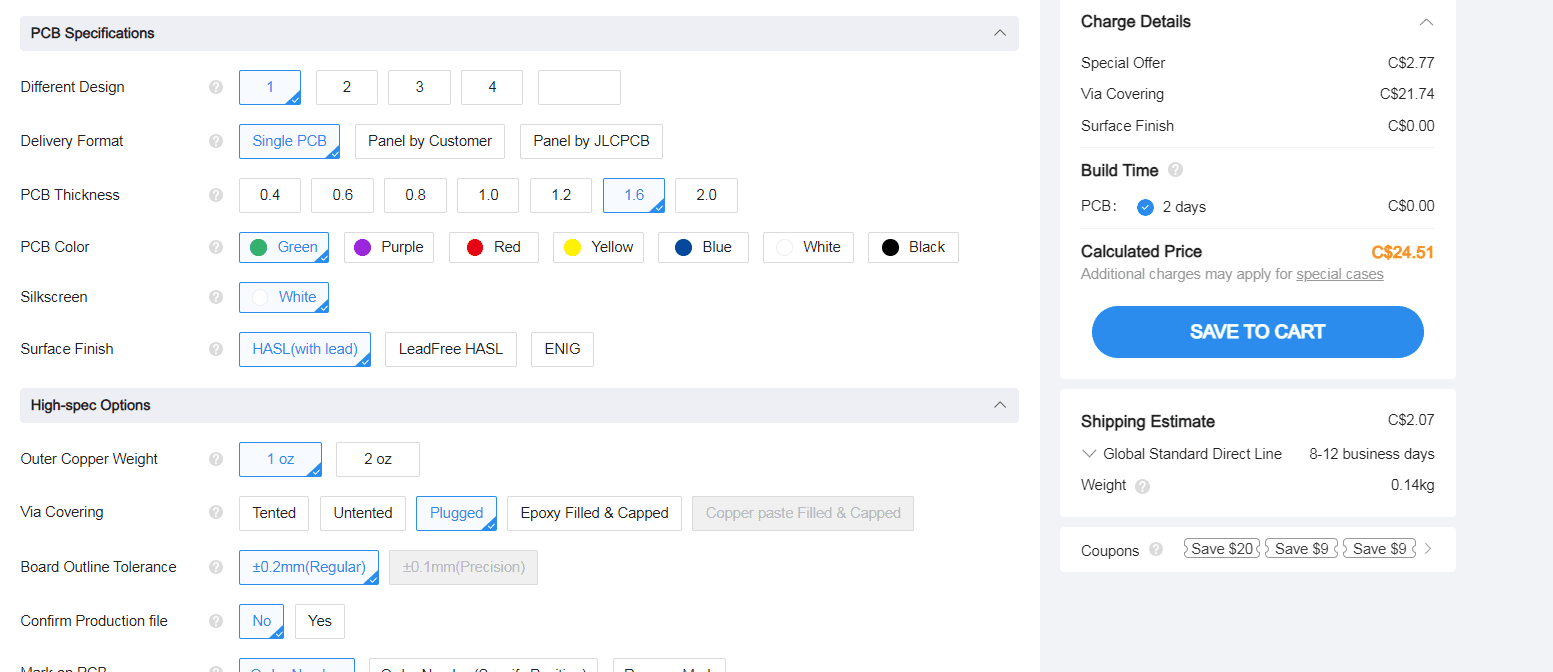Select 2 oz outer copper weight
Screen dimensions: 1553x672
(x=377, y=459)
